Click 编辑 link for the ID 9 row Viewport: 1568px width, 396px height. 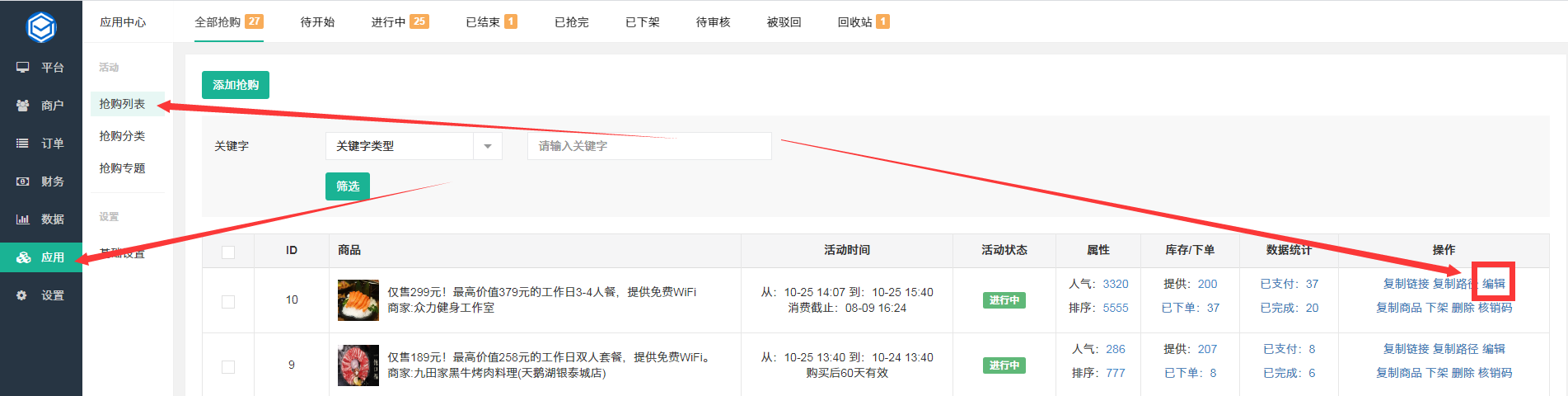1494,349
